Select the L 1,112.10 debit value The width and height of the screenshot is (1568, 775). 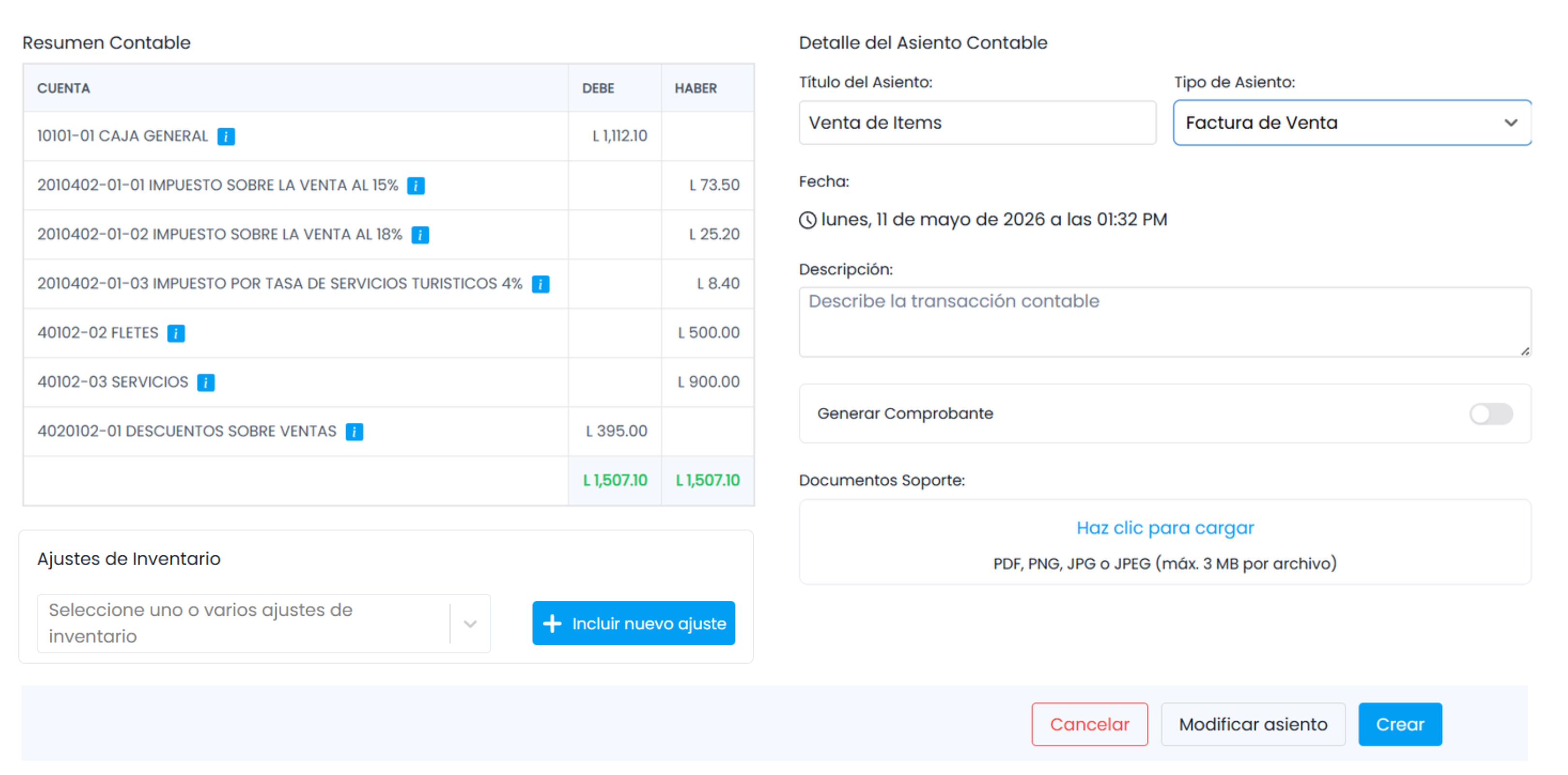coord(620,136)
